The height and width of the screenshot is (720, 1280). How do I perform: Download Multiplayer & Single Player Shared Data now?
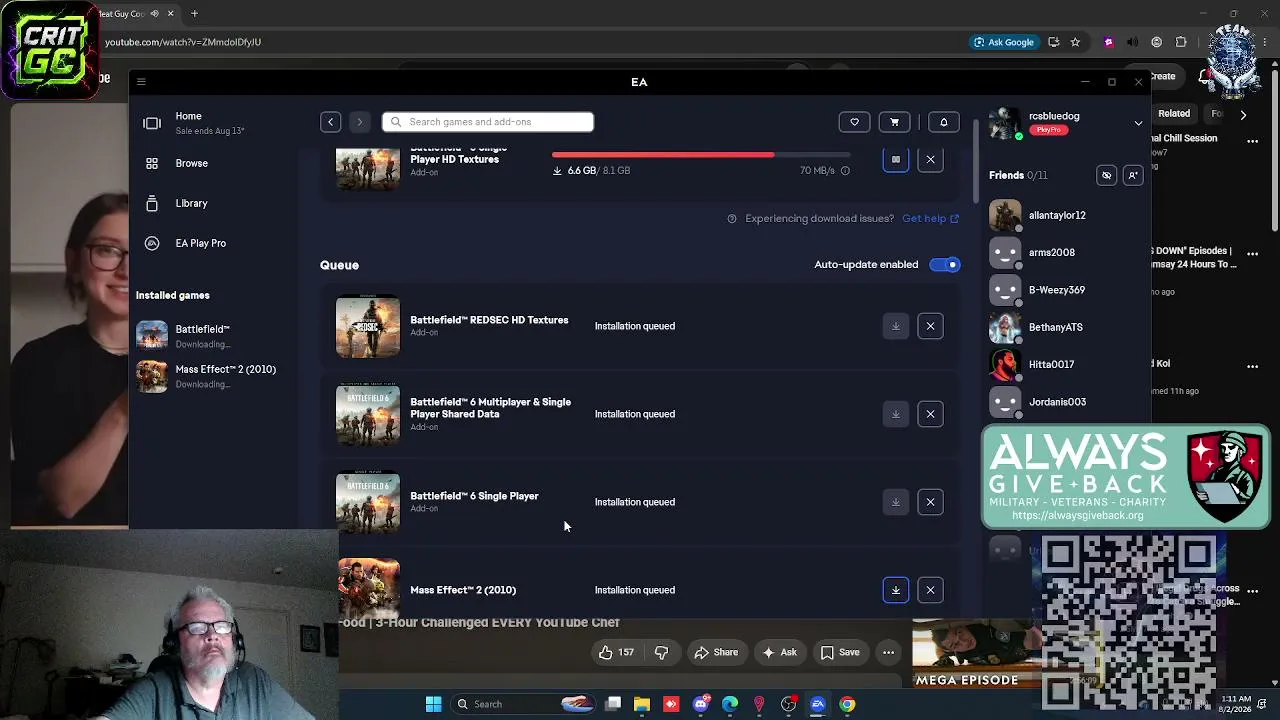(x=896, y=414)
